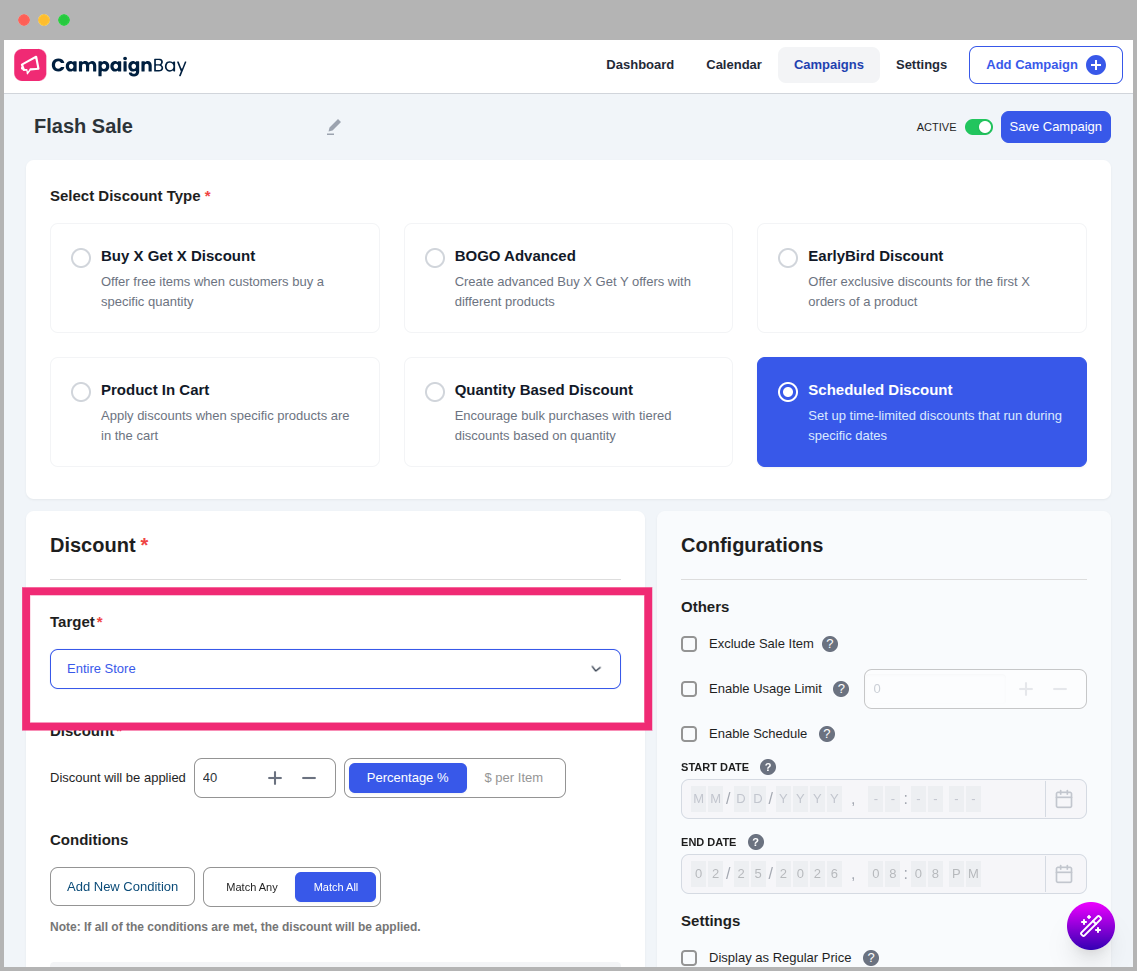Expand the Target dropdown showing Entire Store
The height and width of the screenshot is (971, 1137).
point(335,669)
